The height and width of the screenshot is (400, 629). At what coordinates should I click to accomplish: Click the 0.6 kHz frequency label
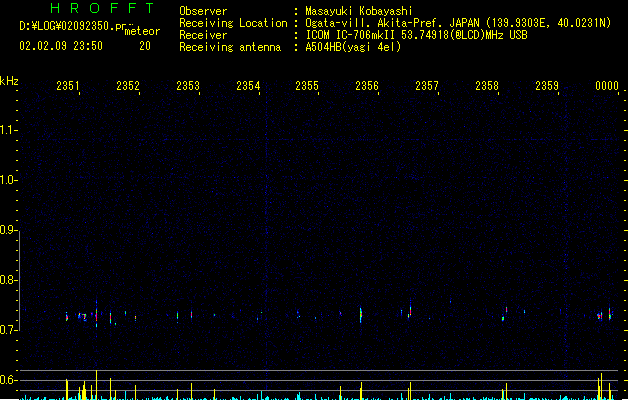pos(8,380)
